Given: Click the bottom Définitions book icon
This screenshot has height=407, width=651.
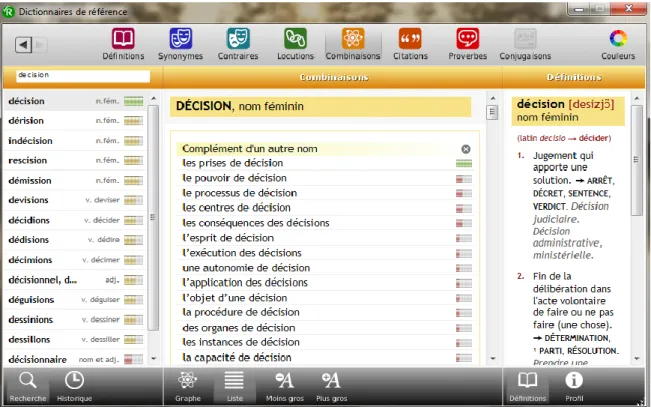Looking at the screenshot, I should tap(528, 380).
